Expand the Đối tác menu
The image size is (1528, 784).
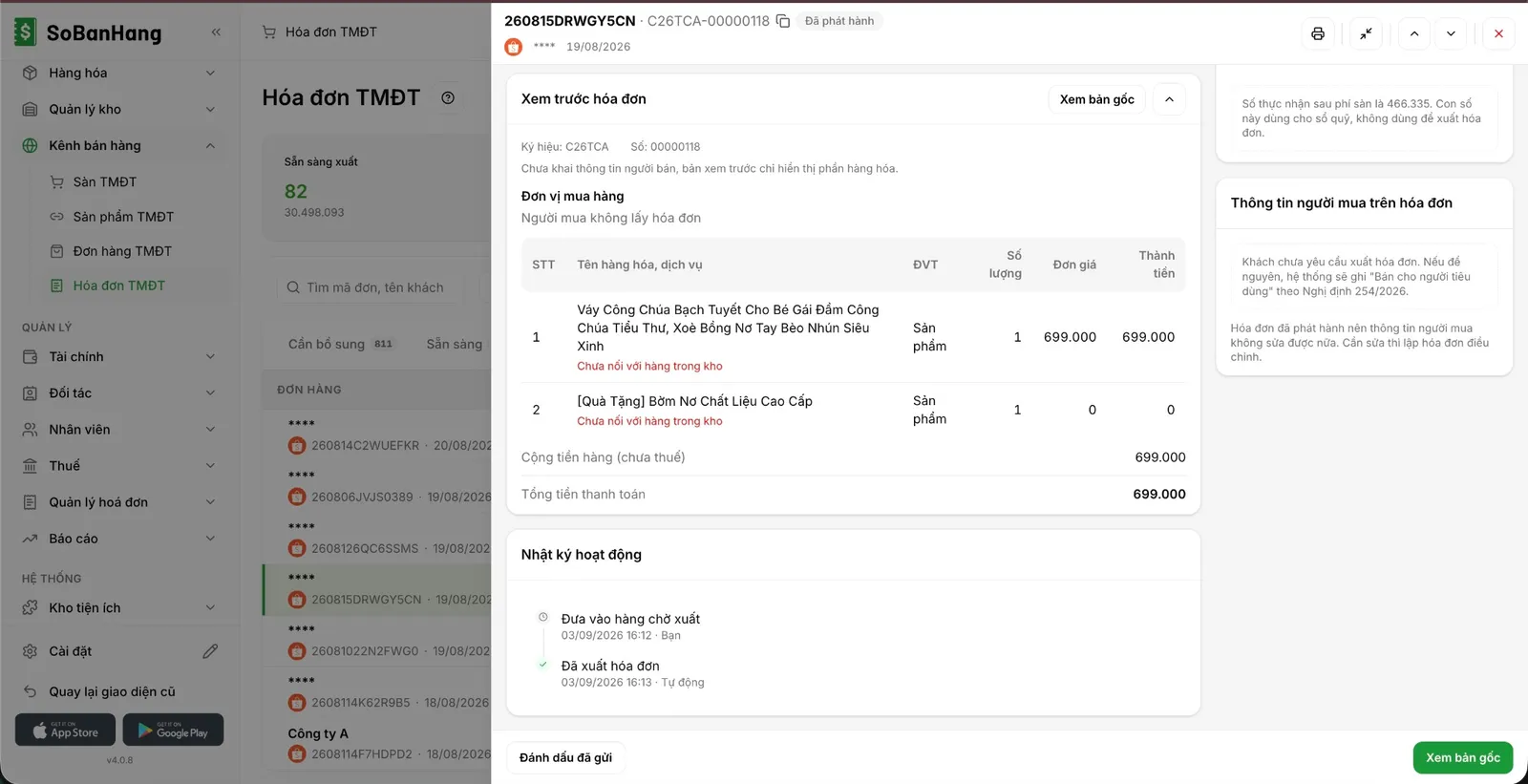point(210,393)
